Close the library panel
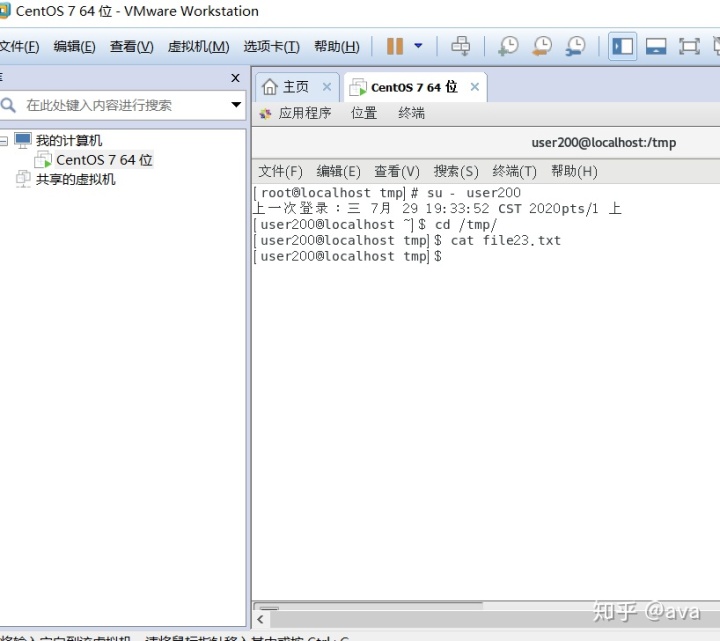 [x=235, y=78]
